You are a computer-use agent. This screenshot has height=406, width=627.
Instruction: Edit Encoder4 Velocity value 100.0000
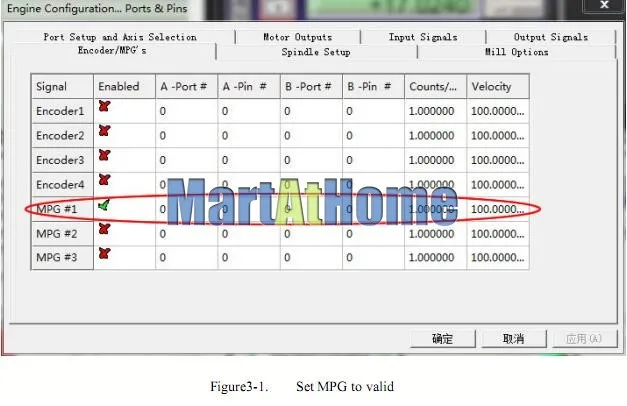[x=498, y=185]
